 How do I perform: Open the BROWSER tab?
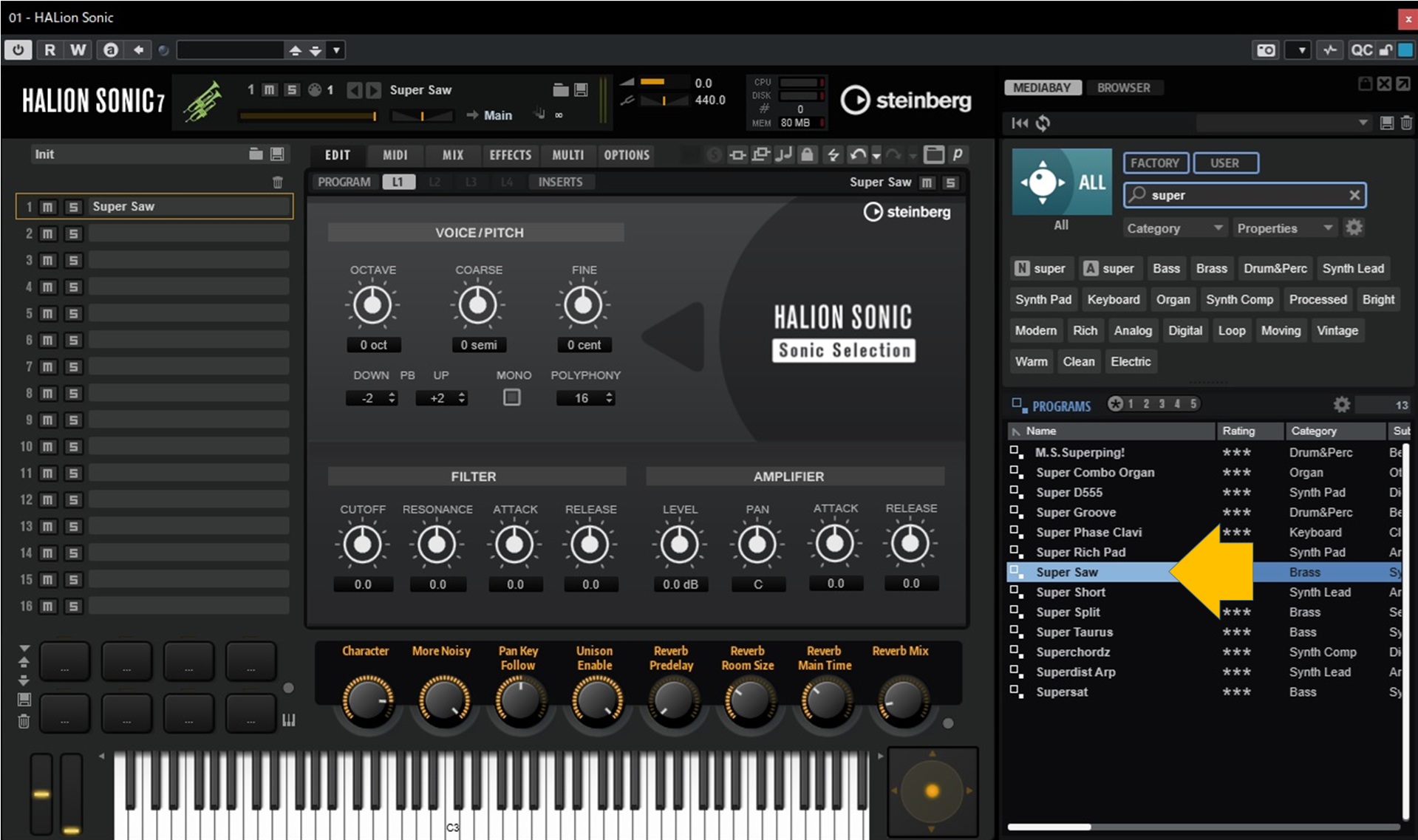point(1123,87)
